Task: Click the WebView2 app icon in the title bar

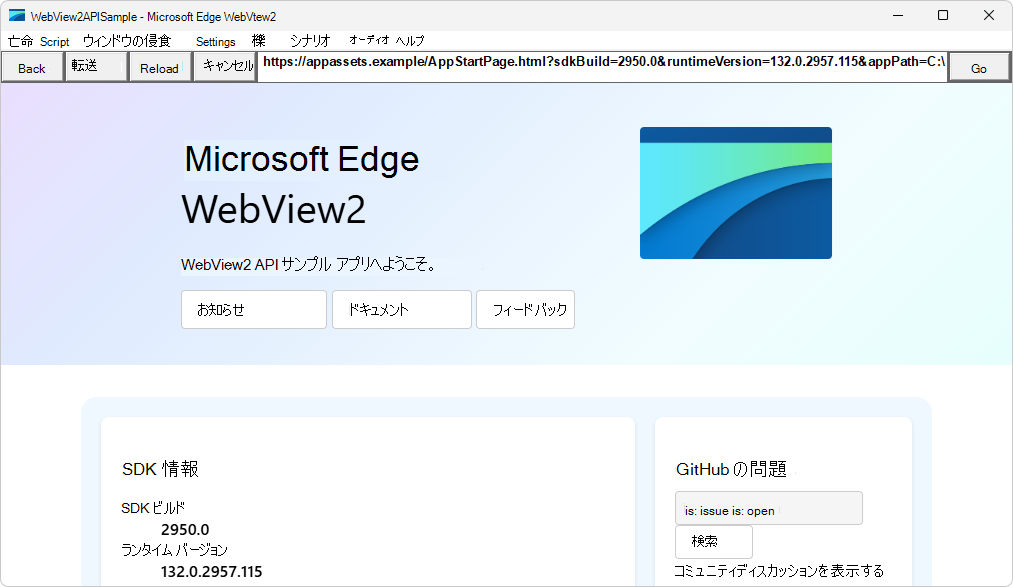Action: pyautogui.click(x=16, y=14)
